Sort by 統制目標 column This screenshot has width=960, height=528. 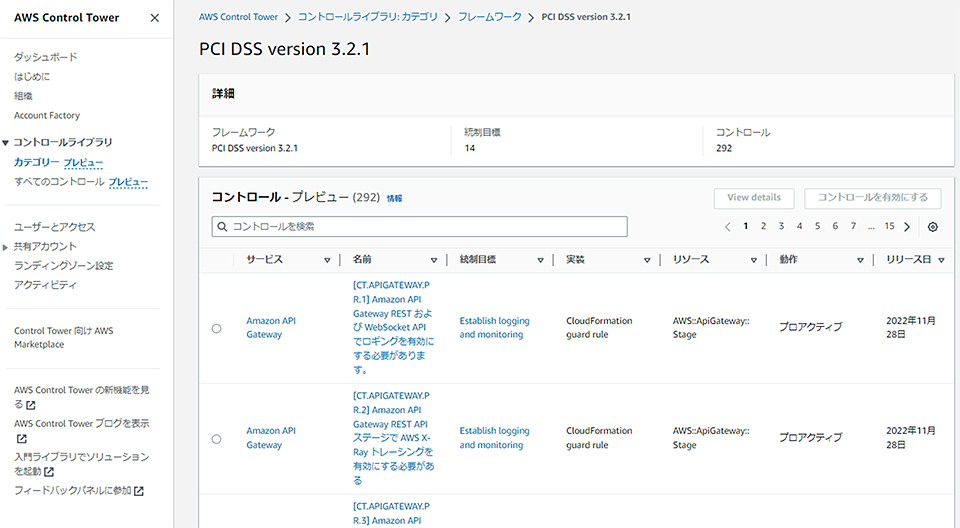[540, 260]
